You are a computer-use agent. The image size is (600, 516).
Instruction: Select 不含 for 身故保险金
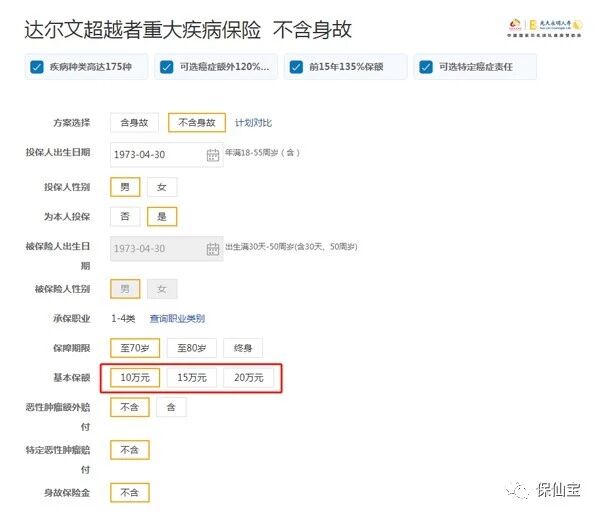point(130,493)
